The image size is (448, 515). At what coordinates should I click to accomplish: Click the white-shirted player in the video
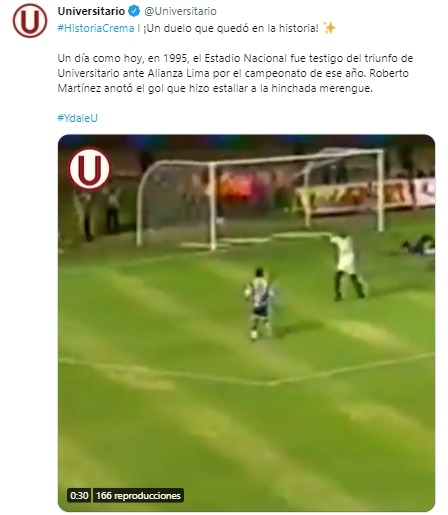coord(347,266)
